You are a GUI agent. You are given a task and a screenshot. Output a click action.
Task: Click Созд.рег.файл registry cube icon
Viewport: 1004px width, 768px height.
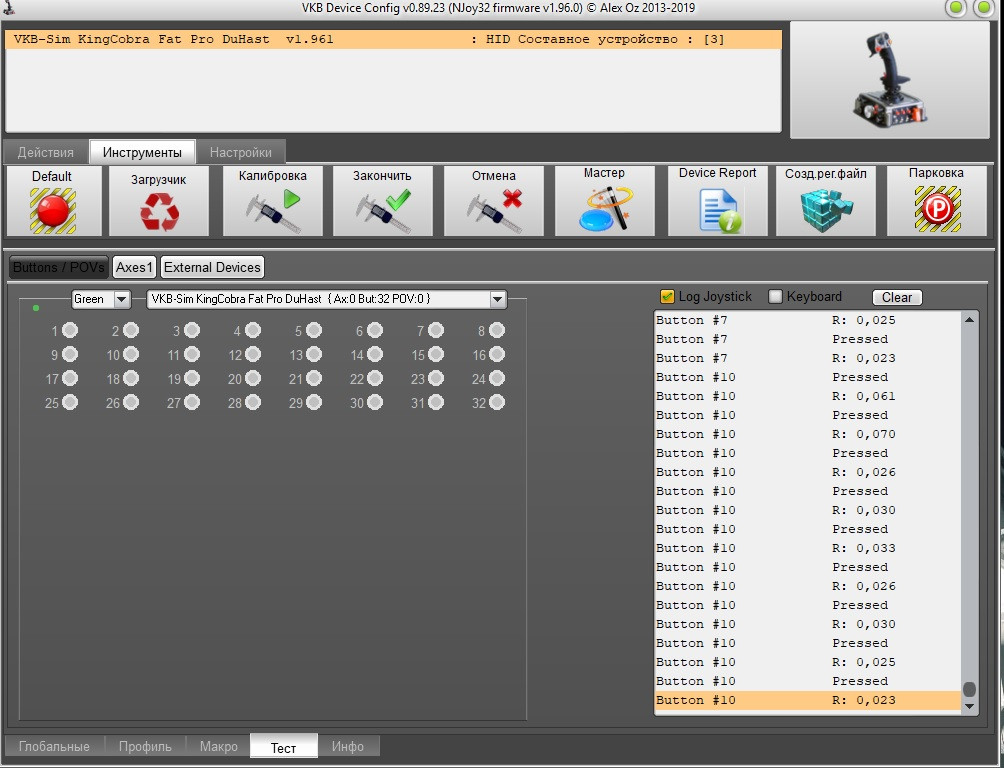(x=826, y=209)
